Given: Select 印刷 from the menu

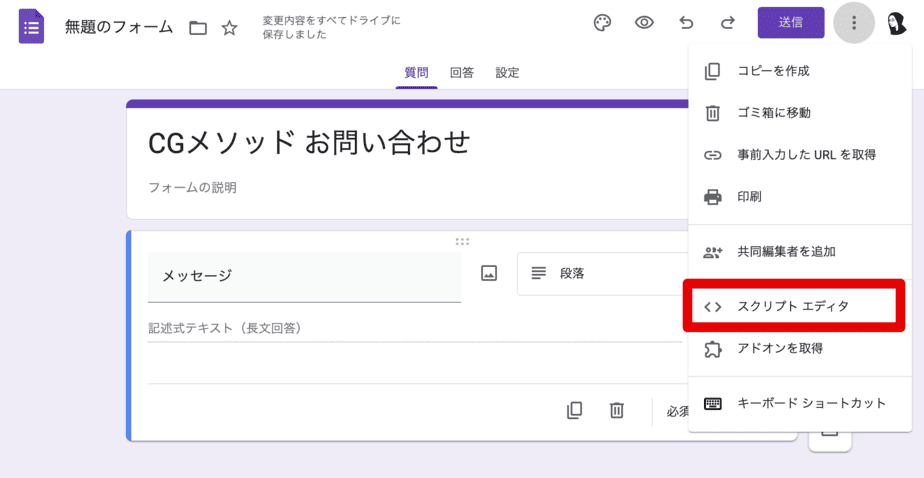Looking at the screenshot, I should (800, 197).
